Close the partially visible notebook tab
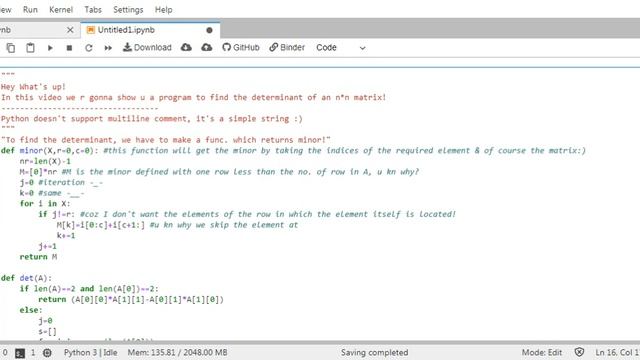Screen dimensions: 640x360 coord(70,30)
